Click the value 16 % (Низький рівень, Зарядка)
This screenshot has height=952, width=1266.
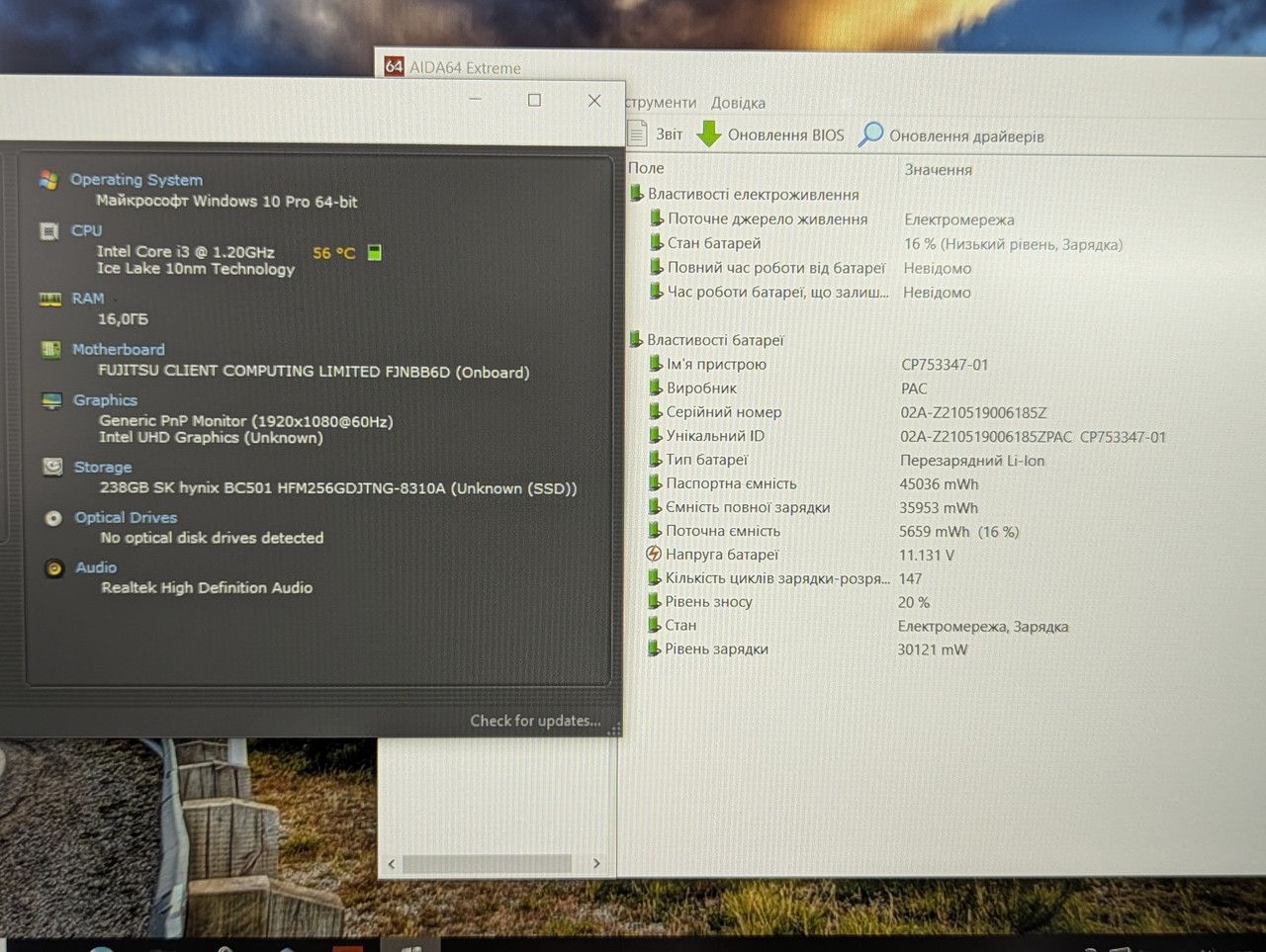(x=1014, y=244)
